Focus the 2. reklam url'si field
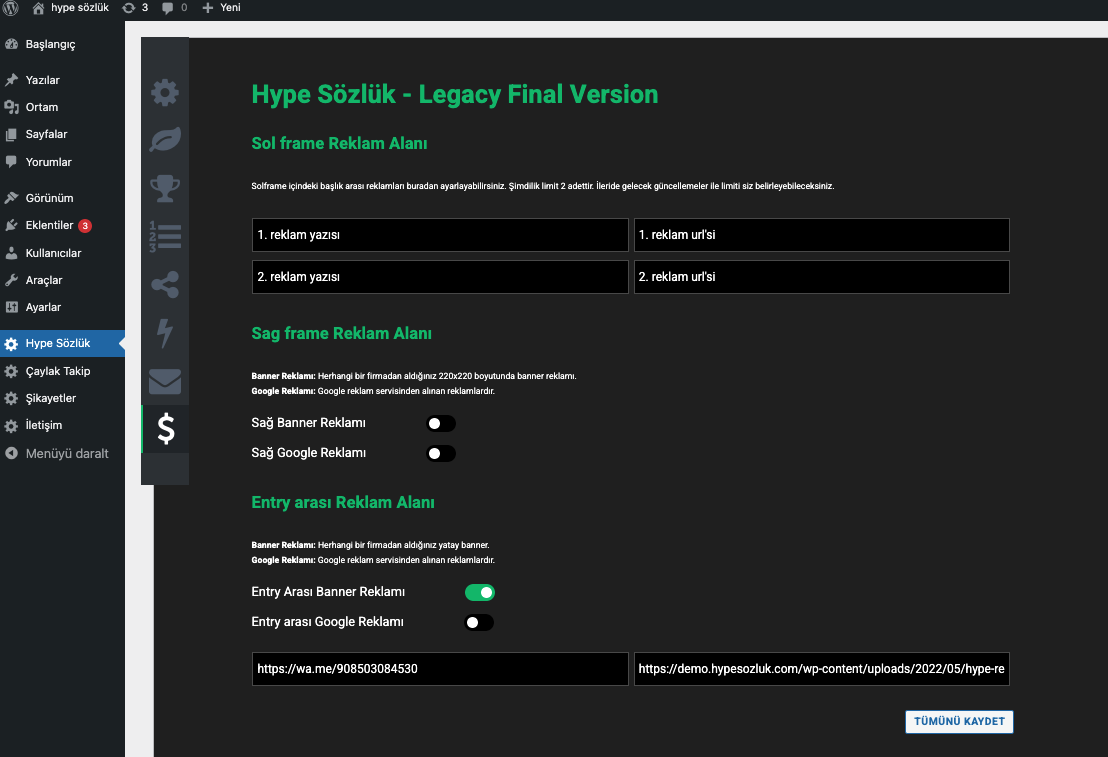 (x=821, y=277)
